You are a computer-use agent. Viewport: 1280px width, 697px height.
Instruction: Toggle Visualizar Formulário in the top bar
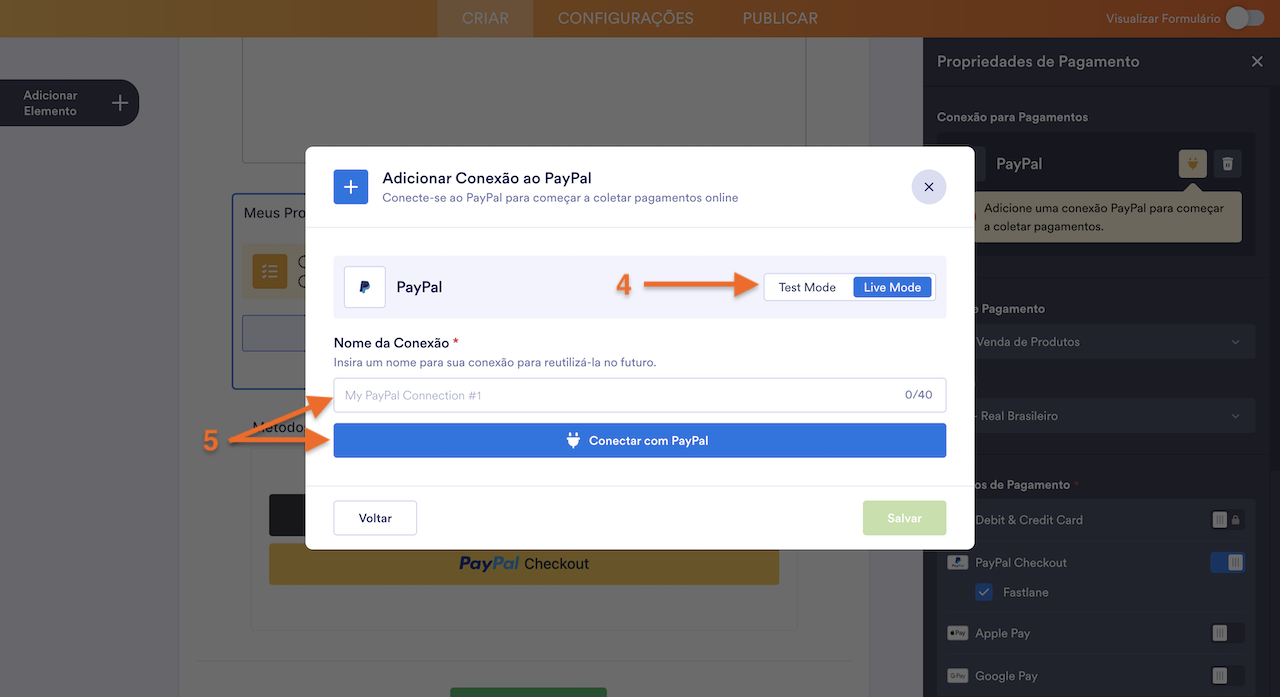click(1244, 17)
